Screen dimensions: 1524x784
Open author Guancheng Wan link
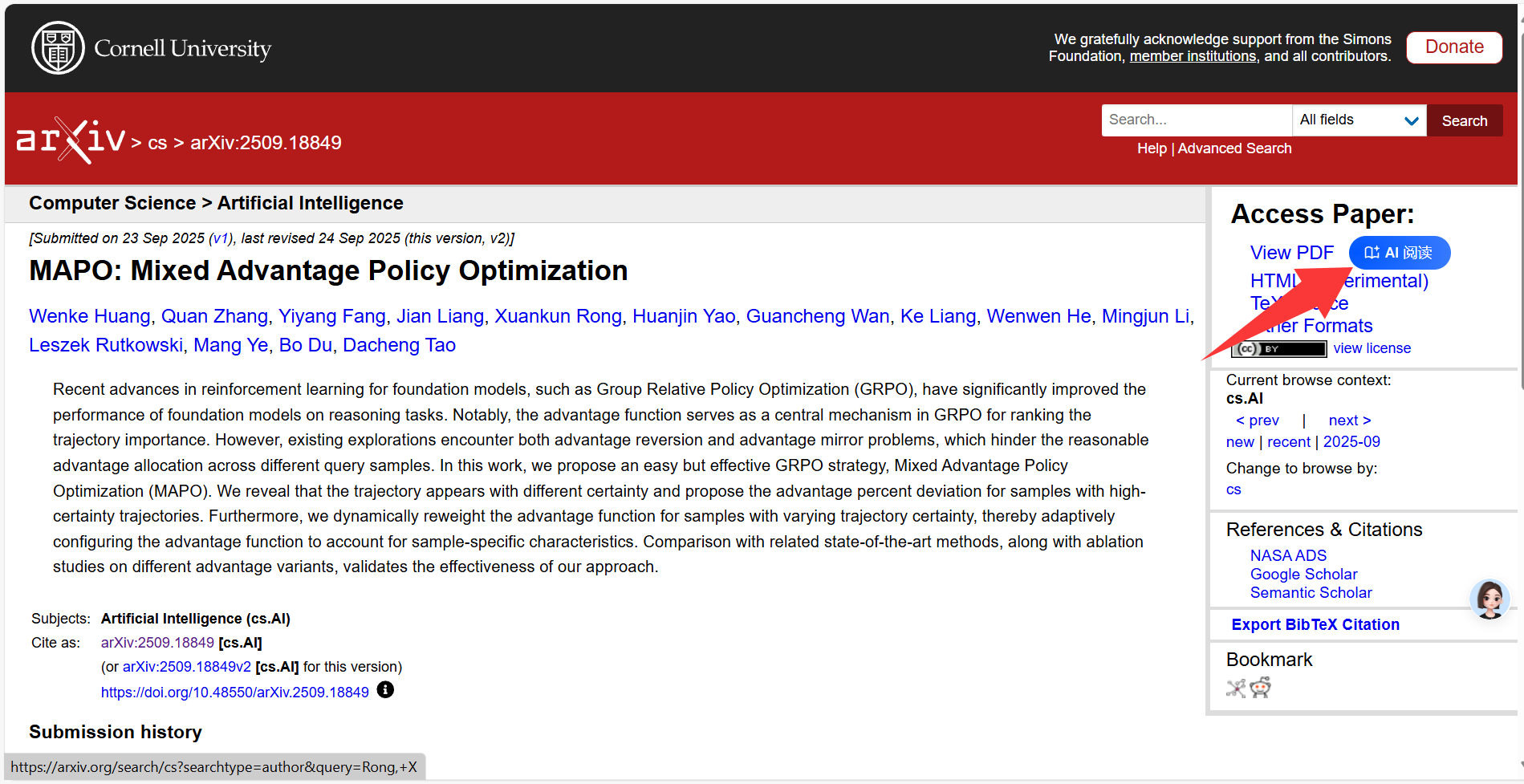818,316
